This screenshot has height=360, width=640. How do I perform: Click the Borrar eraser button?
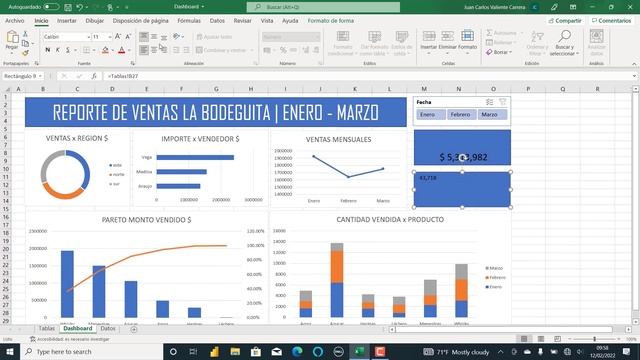(499, 52)
